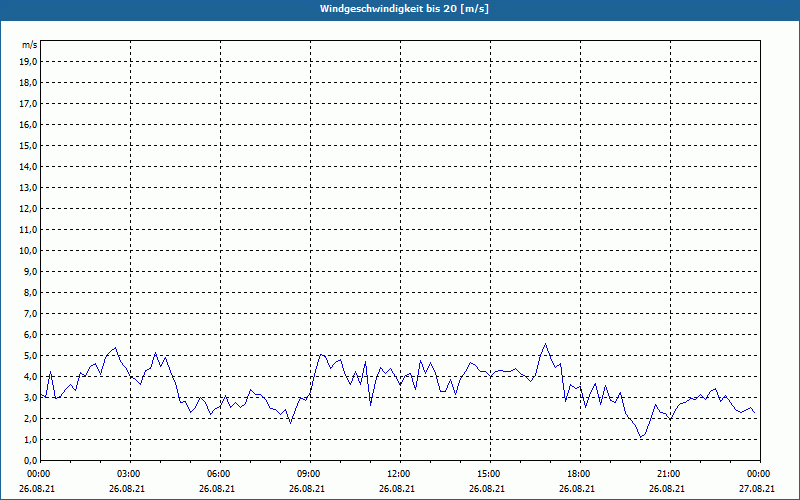
Task: Select the 0,0 y-axis origin label
Action: tap(30, 460)
